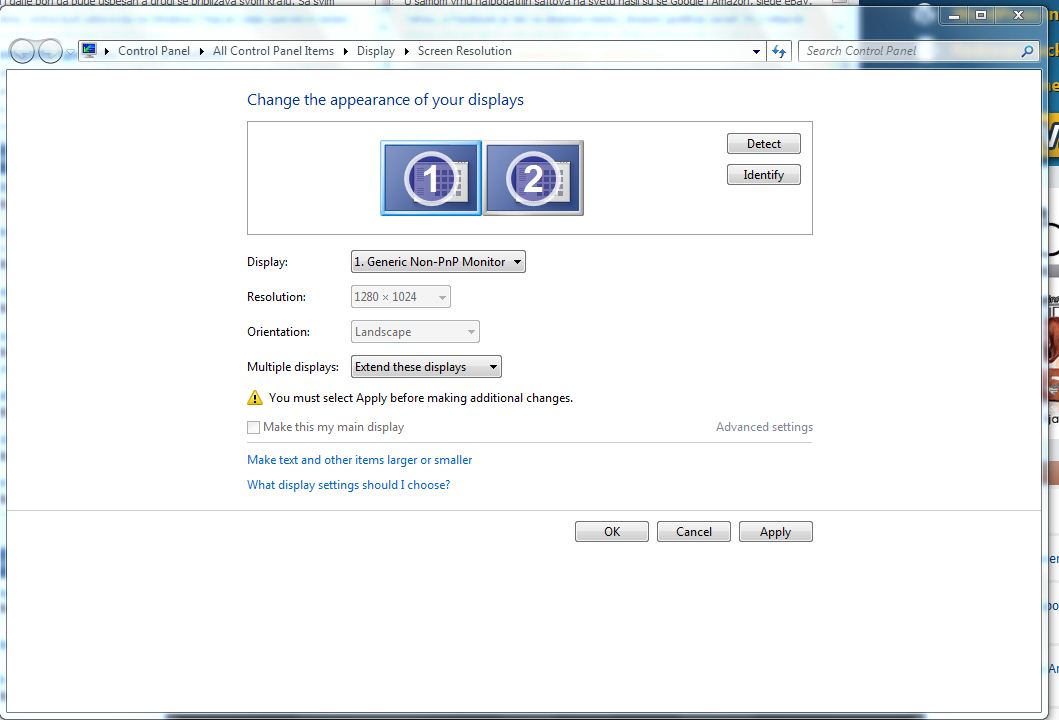Minimize the Screen Resolution window
Image resolution: width=1059 pixels, height=720 pixels.
click(954, 15)
